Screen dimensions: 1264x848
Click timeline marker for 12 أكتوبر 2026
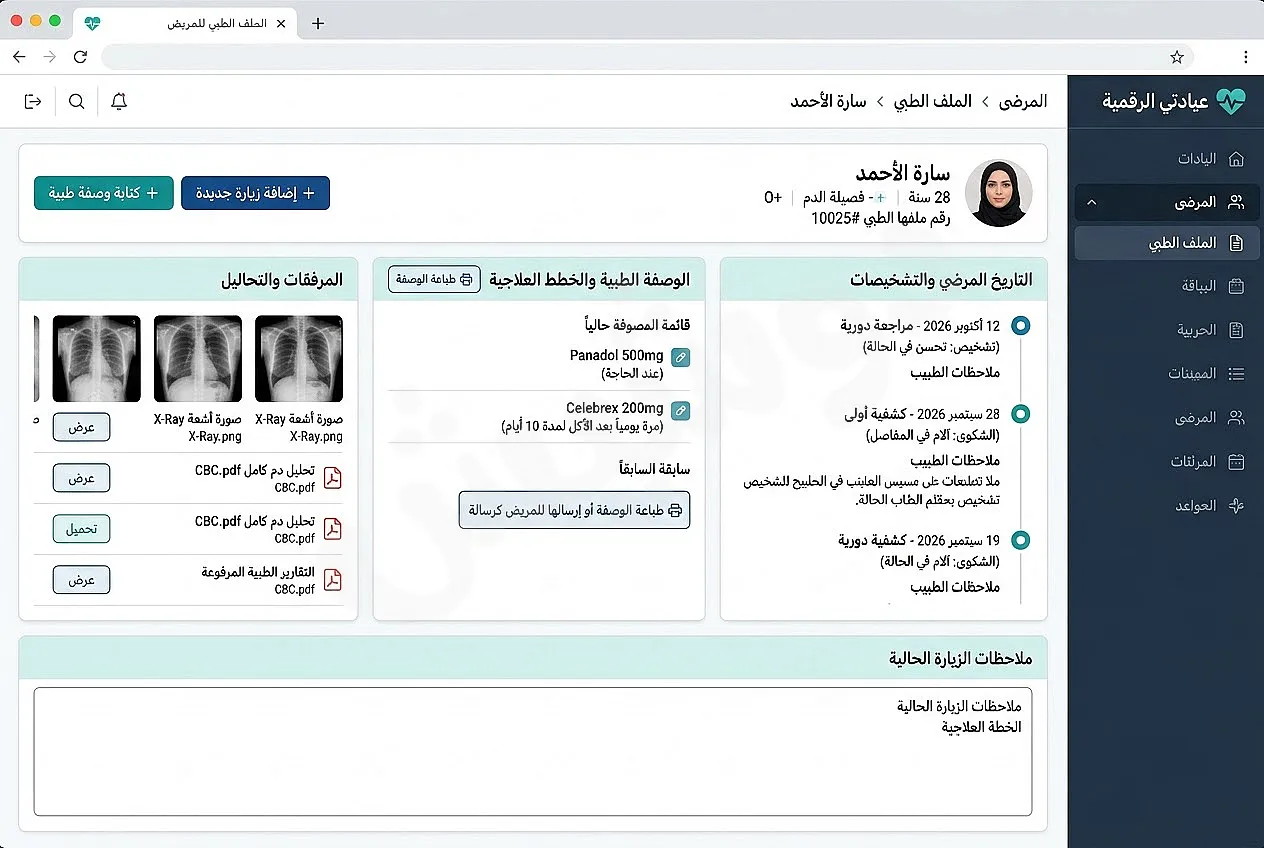1020,325
